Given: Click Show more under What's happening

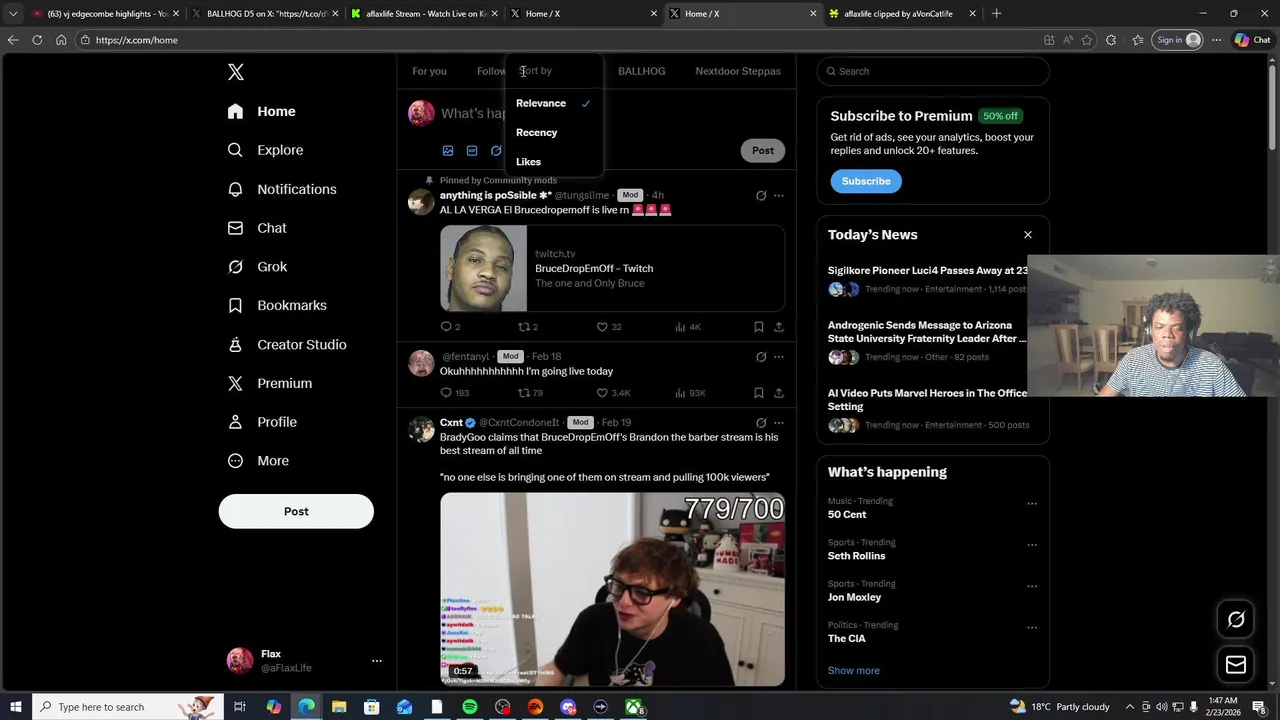Looking at the screenshot, I should pyautogui.click(x=854, y=671).
